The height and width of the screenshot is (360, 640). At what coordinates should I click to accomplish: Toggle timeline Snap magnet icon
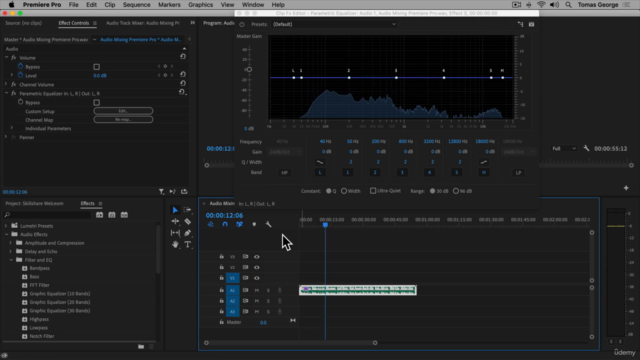pos(225,224)
